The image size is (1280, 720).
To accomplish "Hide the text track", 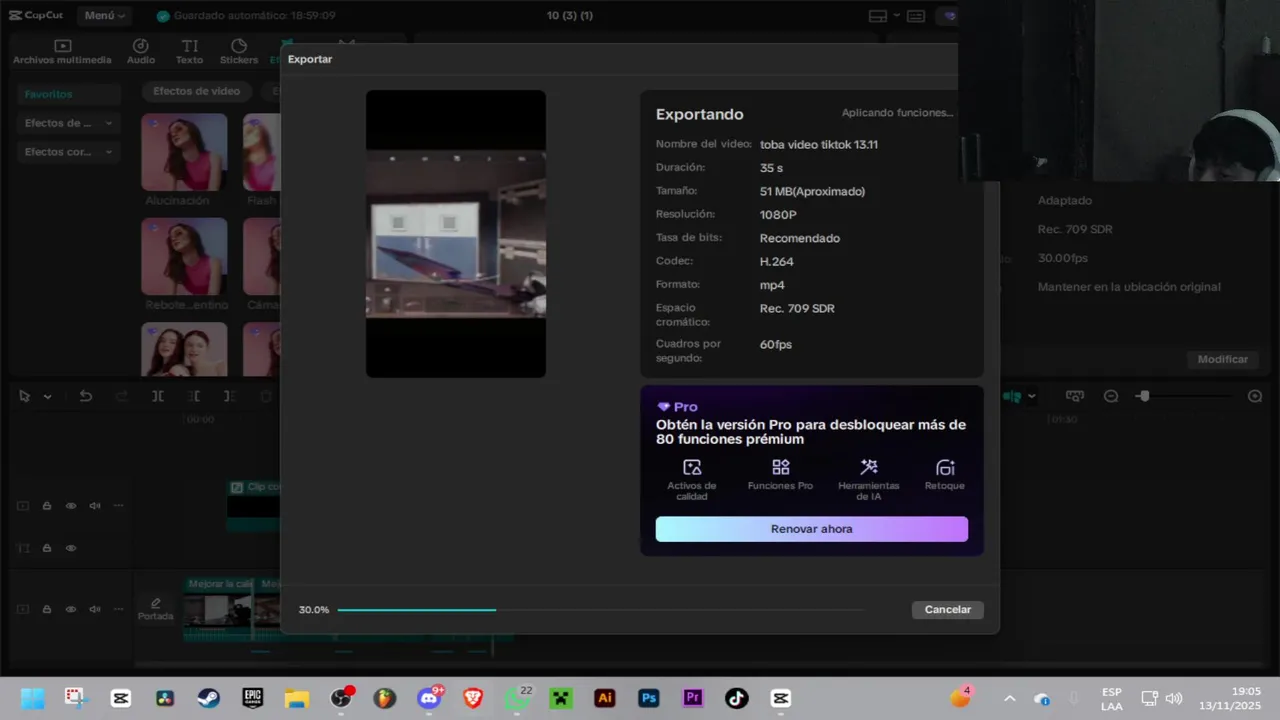I will coord(71,548).
